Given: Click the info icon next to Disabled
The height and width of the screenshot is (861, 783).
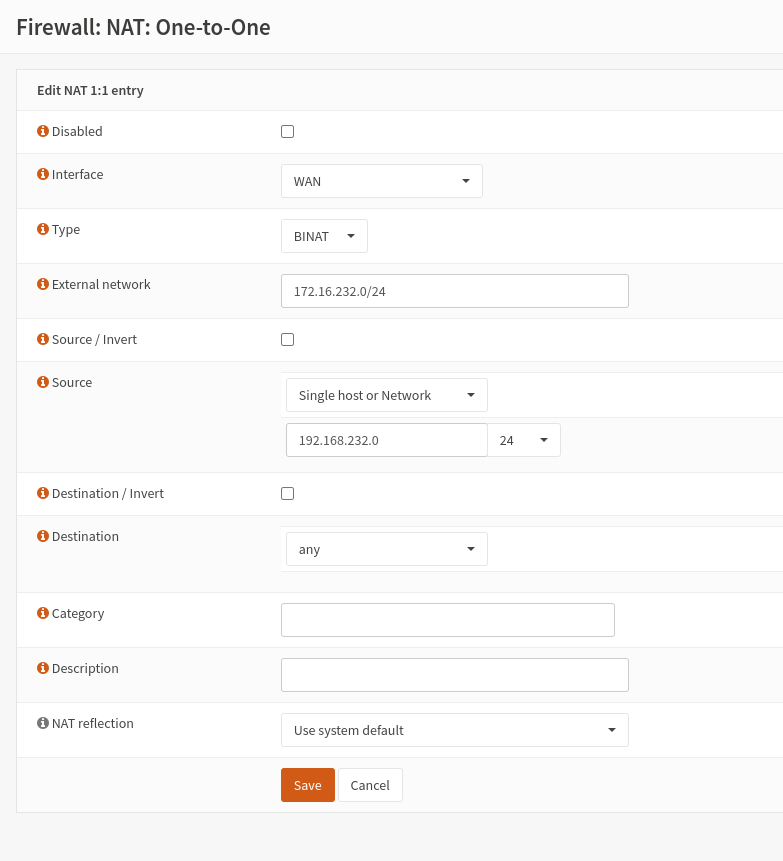Looking at the screenshot, I should [43, 131].
